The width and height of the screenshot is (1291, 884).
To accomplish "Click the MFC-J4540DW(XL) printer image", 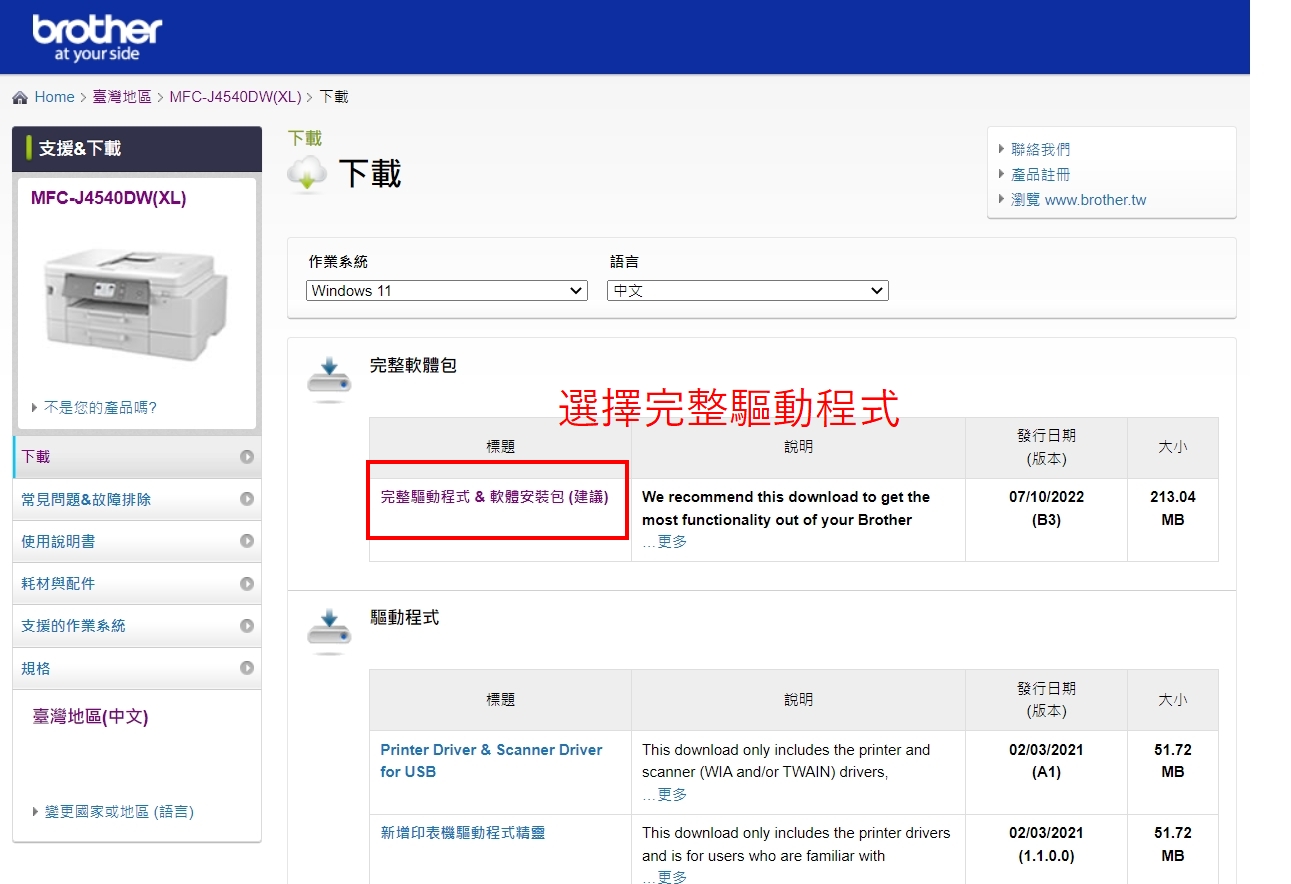I will click(136, 304).
